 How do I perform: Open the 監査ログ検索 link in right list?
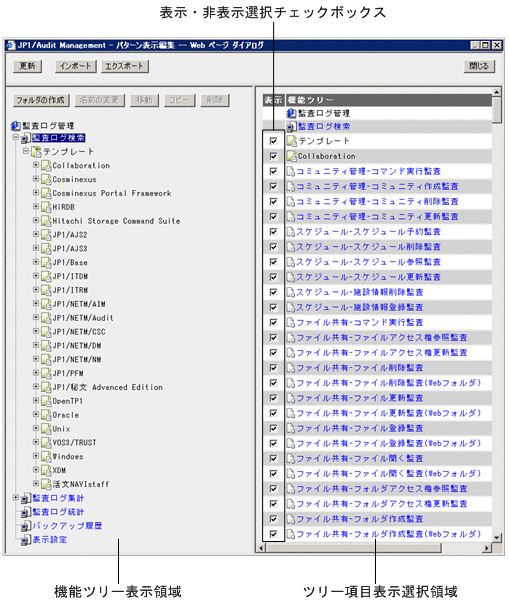(324, 126)
